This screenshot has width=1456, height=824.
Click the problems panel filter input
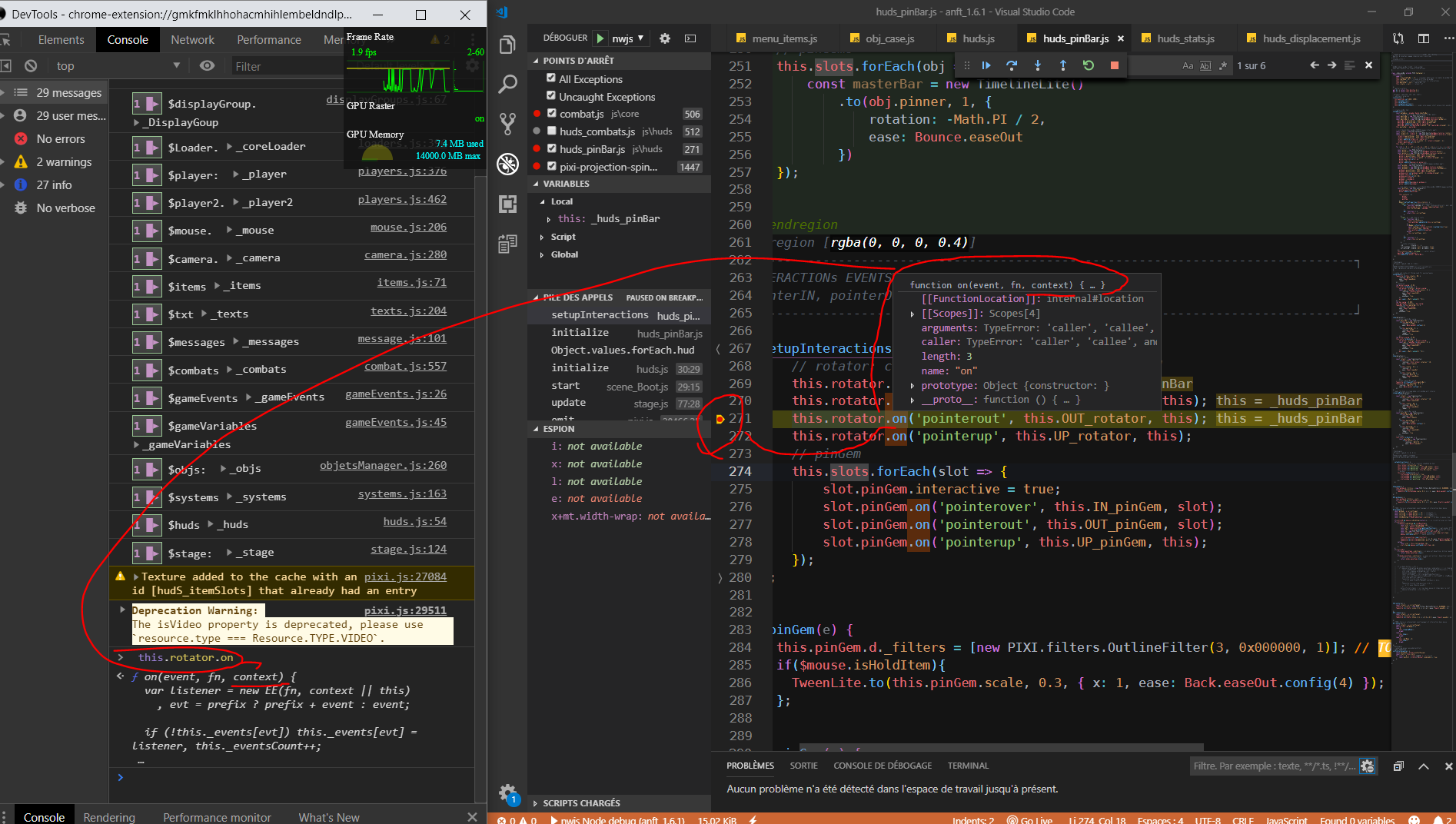[1273, 766]
